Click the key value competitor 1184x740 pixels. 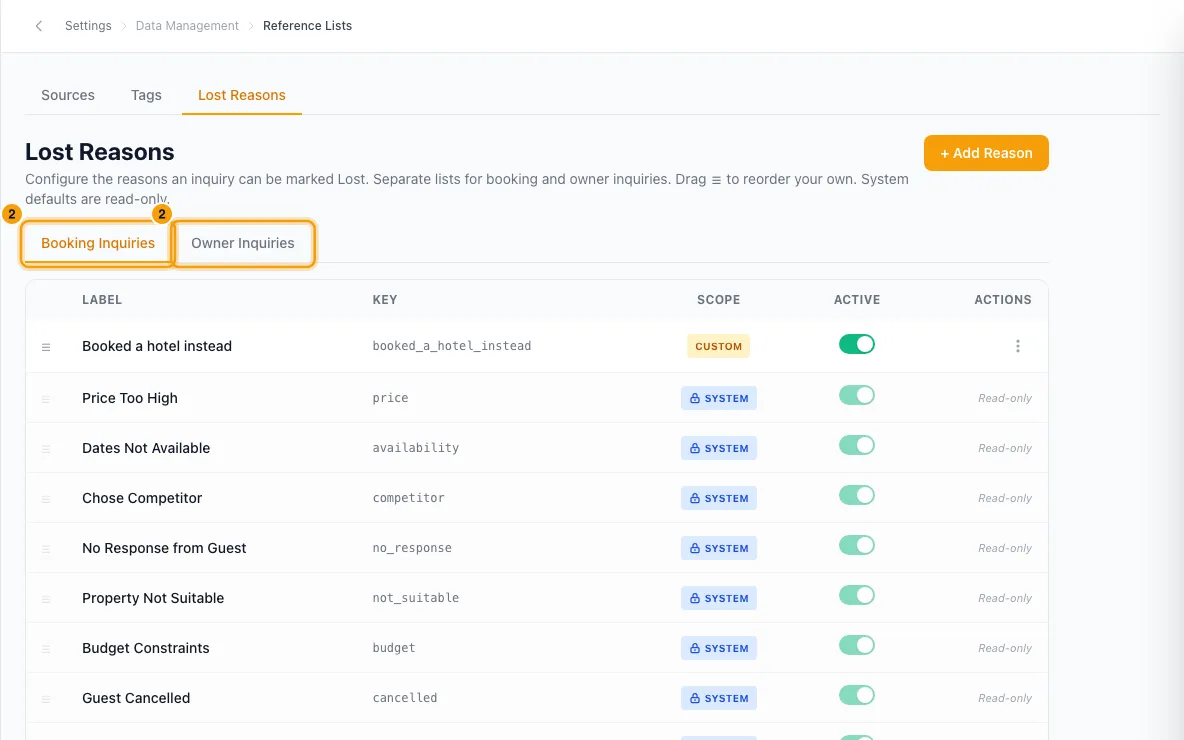[409, 498]
